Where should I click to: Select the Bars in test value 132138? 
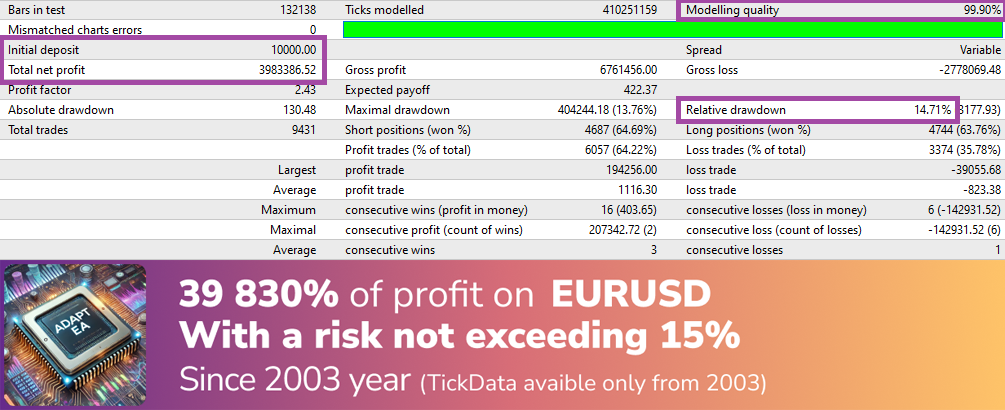pyautogui.click(x=298, y=10)
